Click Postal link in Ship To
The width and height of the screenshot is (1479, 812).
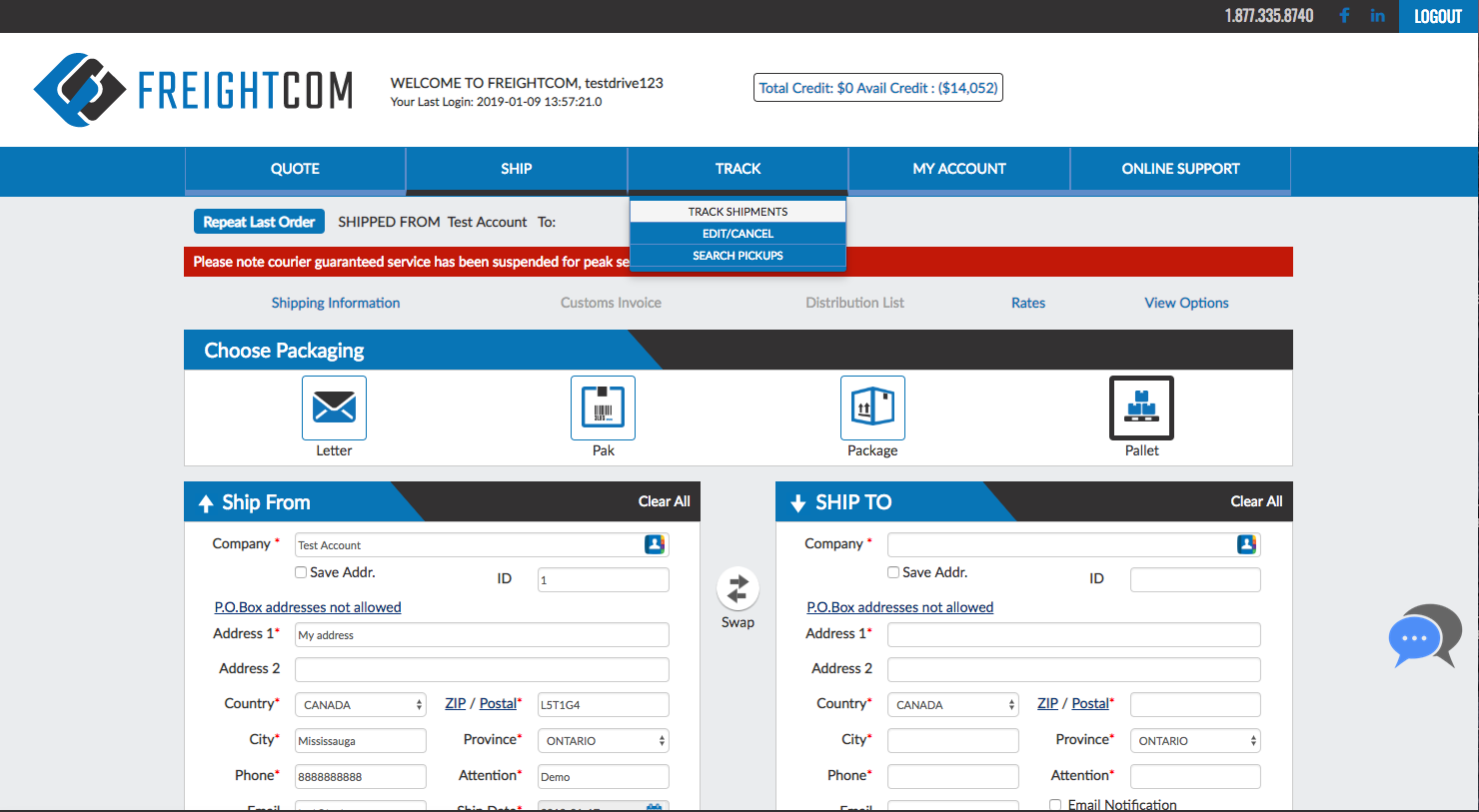(1090, 703)
